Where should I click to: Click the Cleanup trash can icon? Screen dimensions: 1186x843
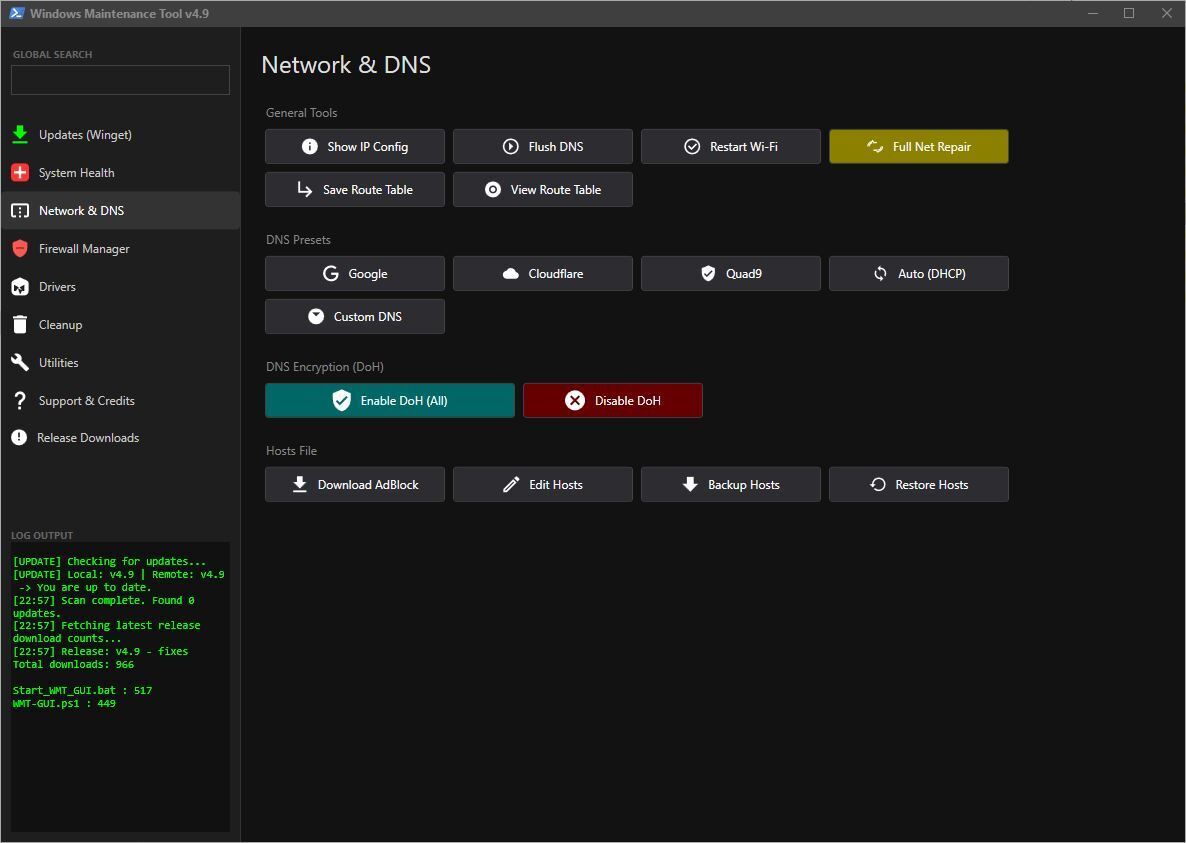tap(20, 325)
